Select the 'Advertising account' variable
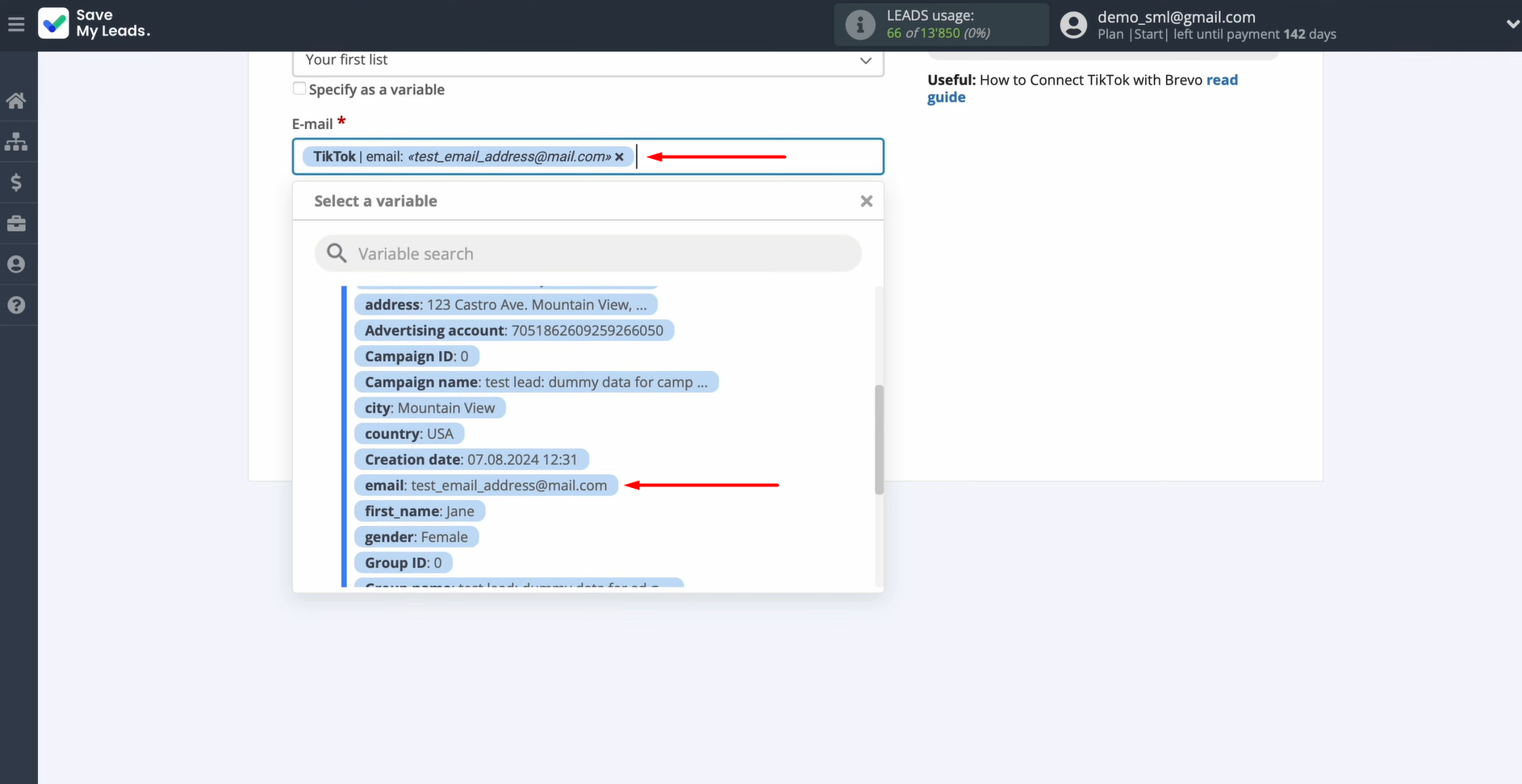 pos(513,331)
